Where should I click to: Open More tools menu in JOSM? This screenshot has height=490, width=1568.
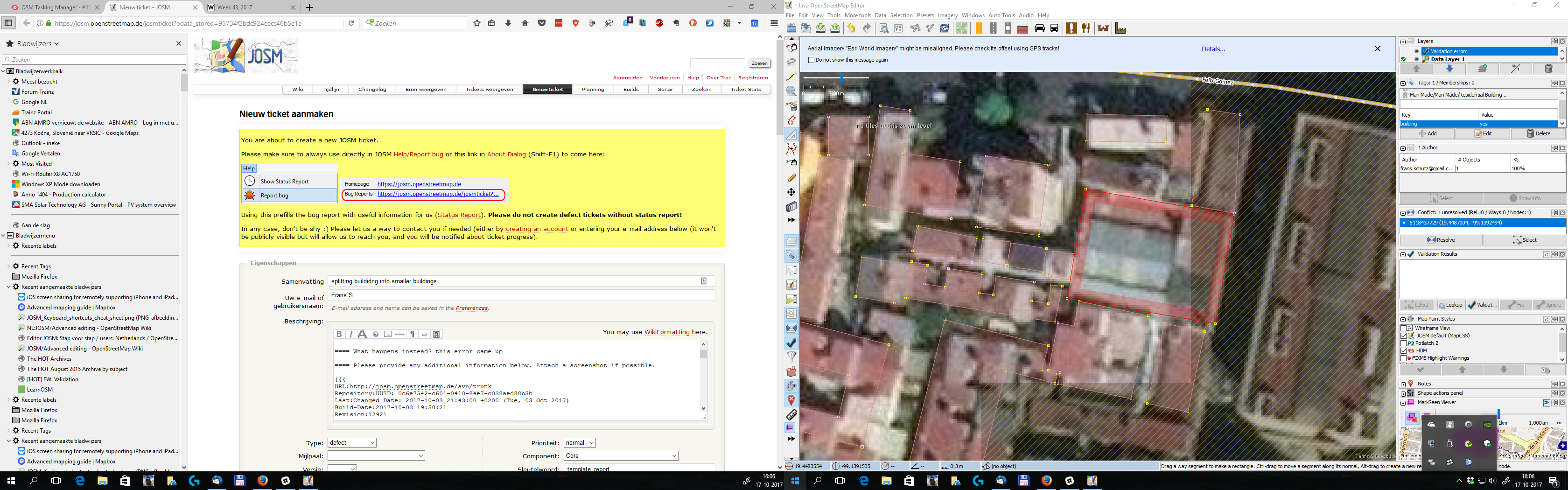pos(858,15)
